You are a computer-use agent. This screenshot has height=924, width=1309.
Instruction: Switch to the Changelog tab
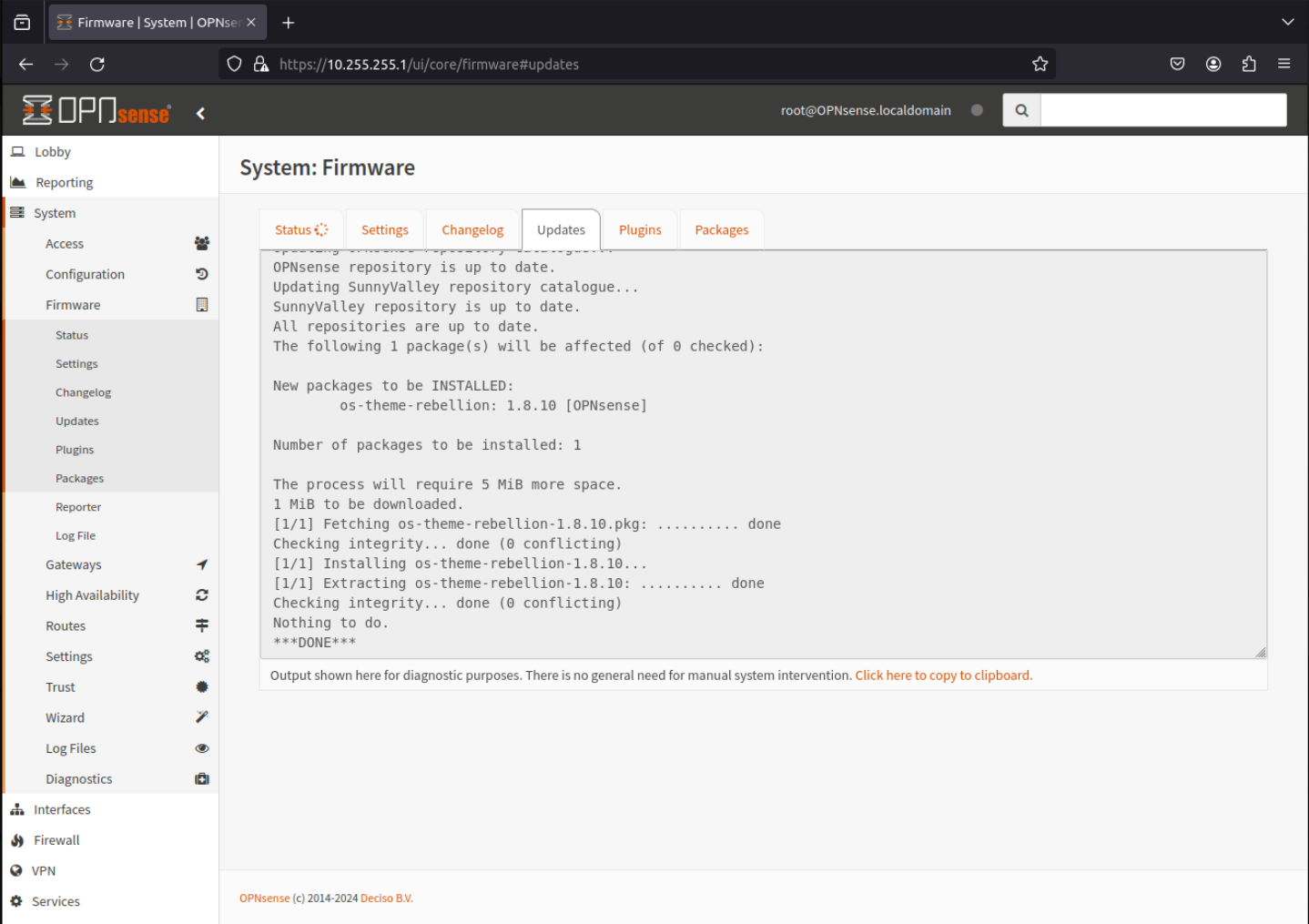pos(472,229)
